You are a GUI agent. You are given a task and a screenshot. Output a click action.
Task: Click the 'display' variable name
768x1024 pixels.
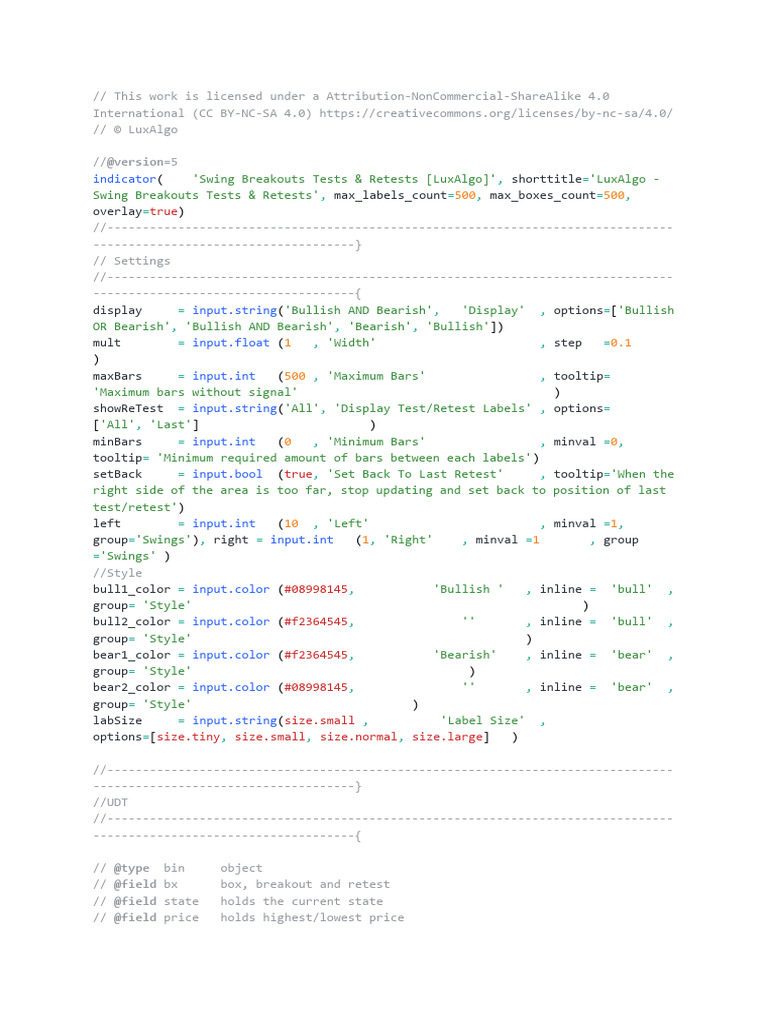point(118,310)
